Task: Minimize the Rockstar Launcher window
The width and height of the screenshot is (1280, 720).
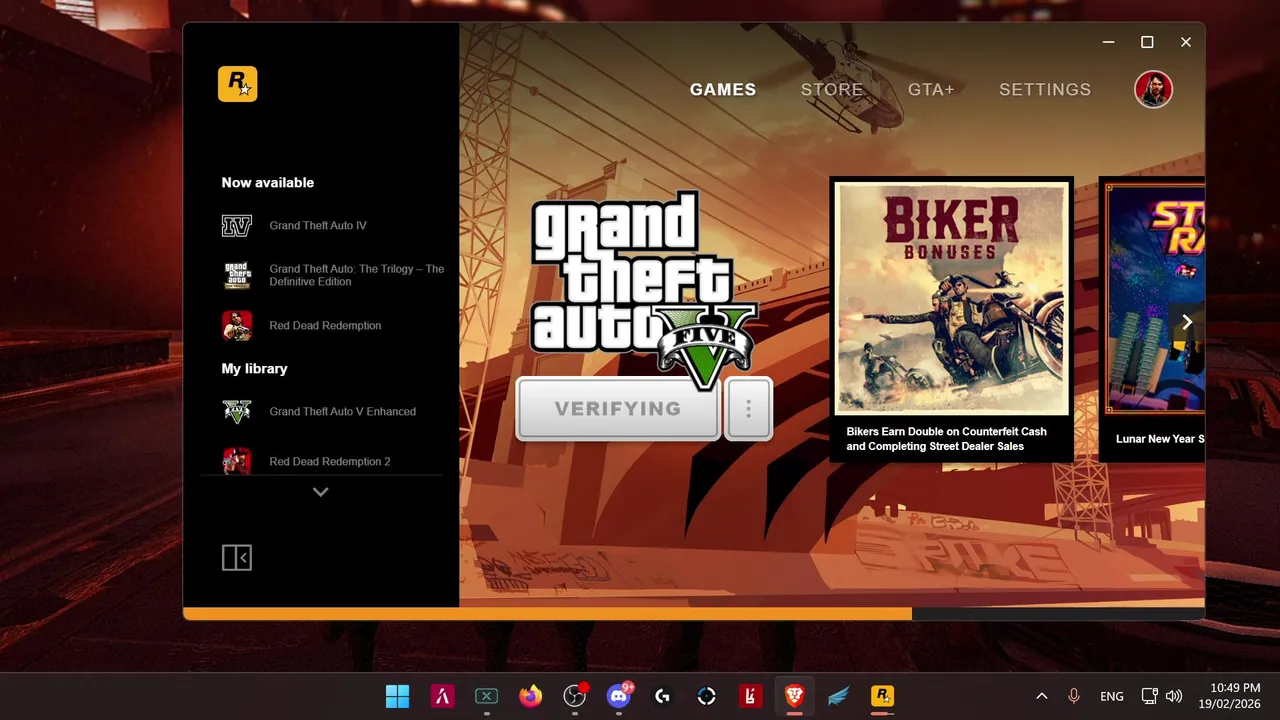Action: click(1108, 42)
